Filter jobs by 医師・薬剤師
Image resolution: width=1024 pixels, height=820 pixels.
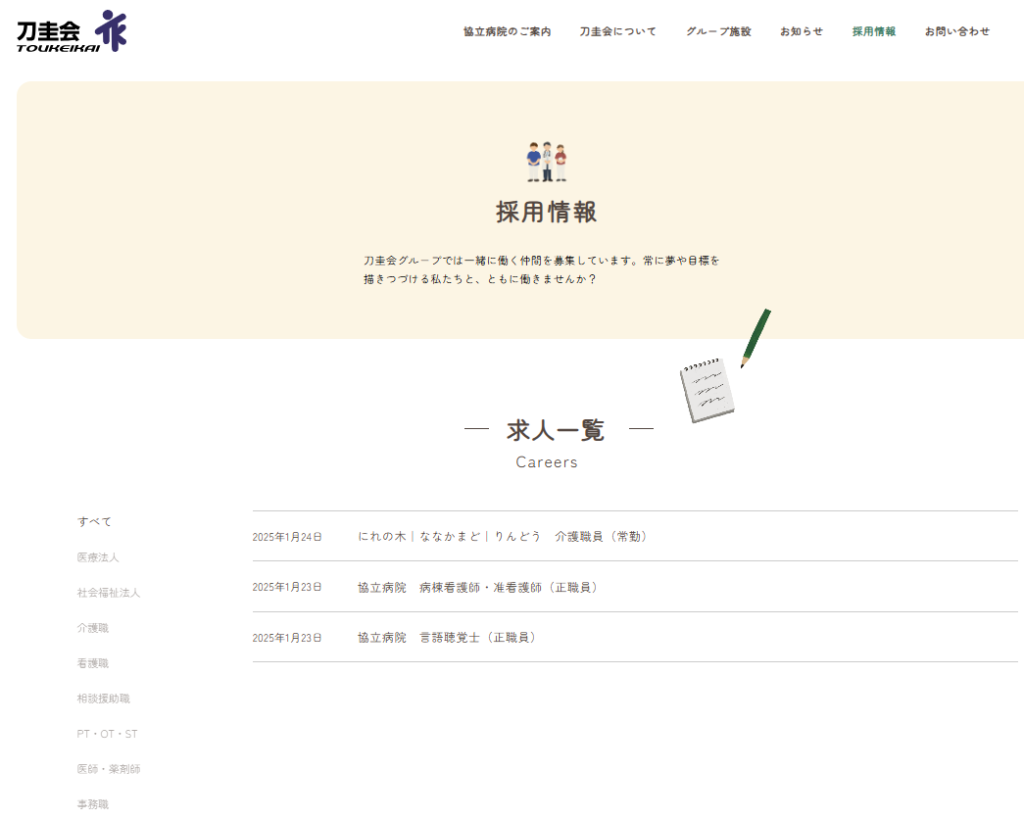point(109,769)
